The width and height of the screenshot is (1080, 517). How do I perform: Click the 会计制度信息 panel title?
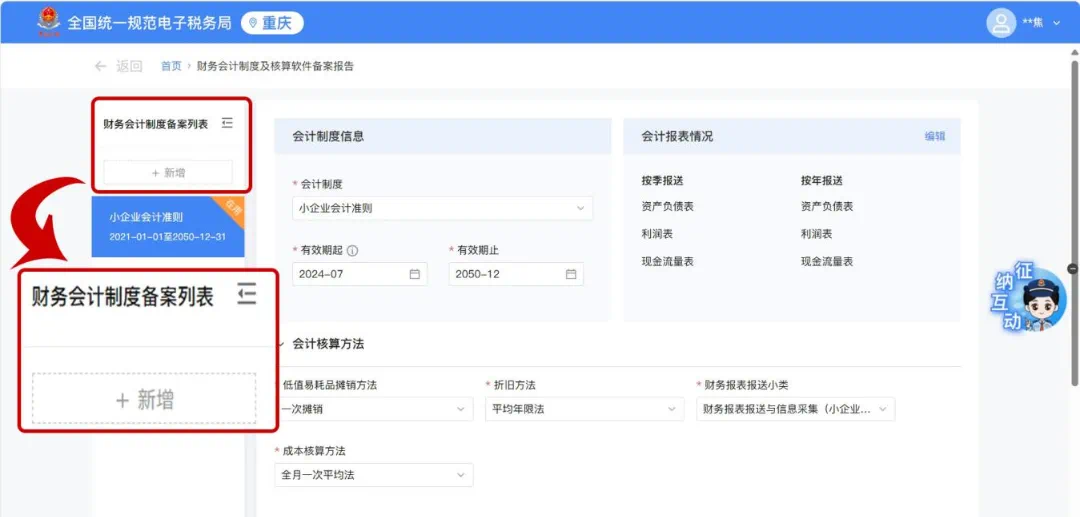click(x=329, y=136)
